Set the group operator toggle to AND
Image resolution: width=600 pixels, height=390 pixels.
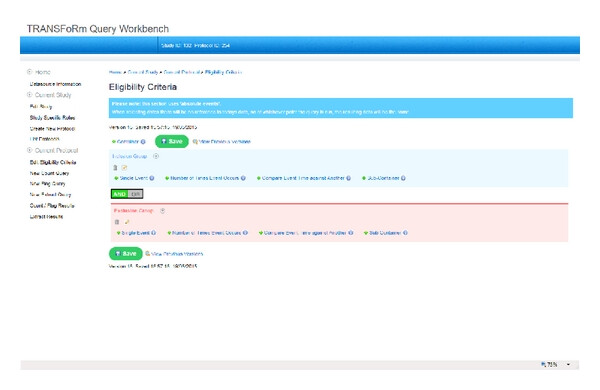[x=119, y=194]
